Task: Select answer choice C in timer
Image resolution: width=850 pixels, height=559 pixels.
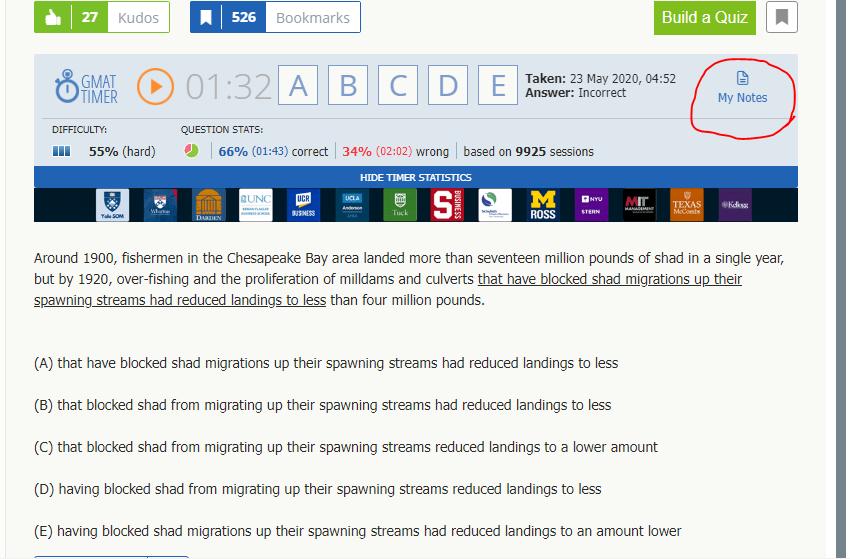Action: (397, 86)
